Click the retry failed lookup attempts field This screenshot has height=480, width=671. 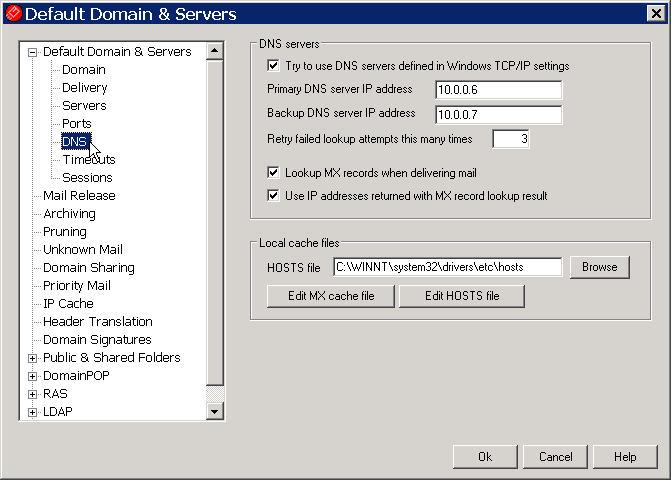tap(511, 139)
